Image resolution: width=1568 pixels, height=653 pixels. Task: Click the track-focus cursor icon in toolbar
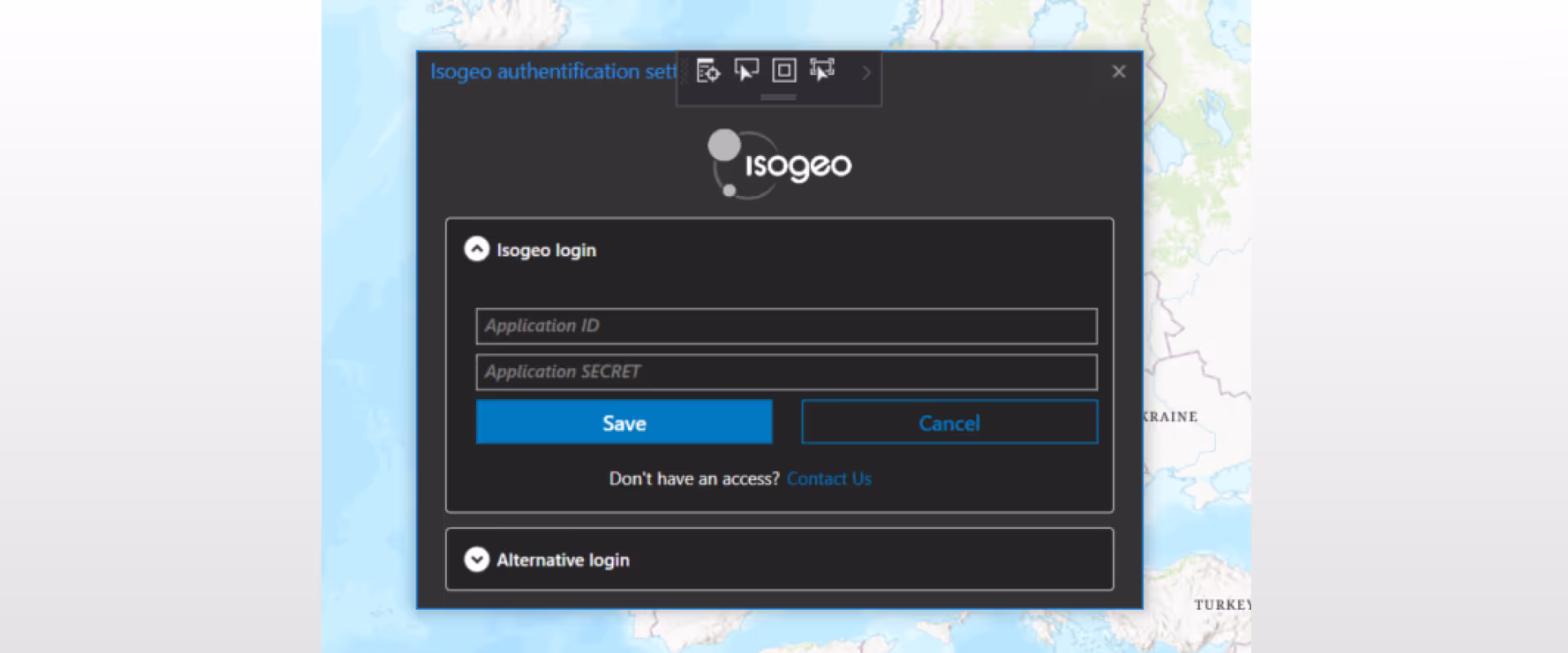point(822,70)
